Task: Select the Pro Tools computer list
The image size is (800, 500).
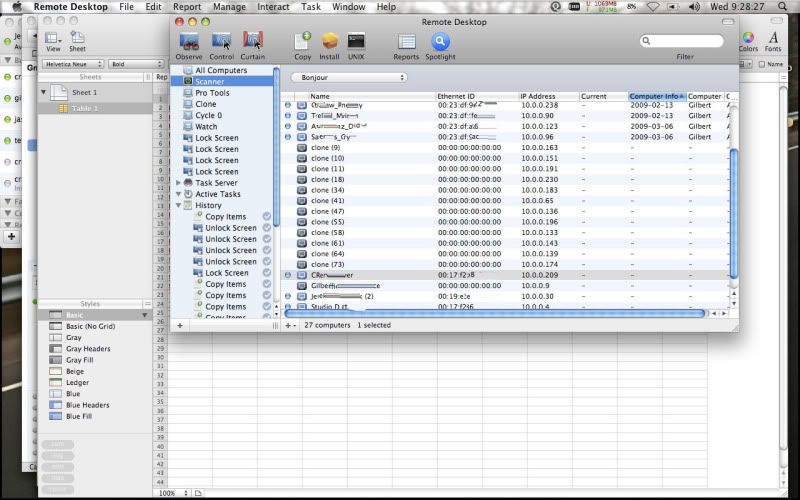Action: (213, 93)
